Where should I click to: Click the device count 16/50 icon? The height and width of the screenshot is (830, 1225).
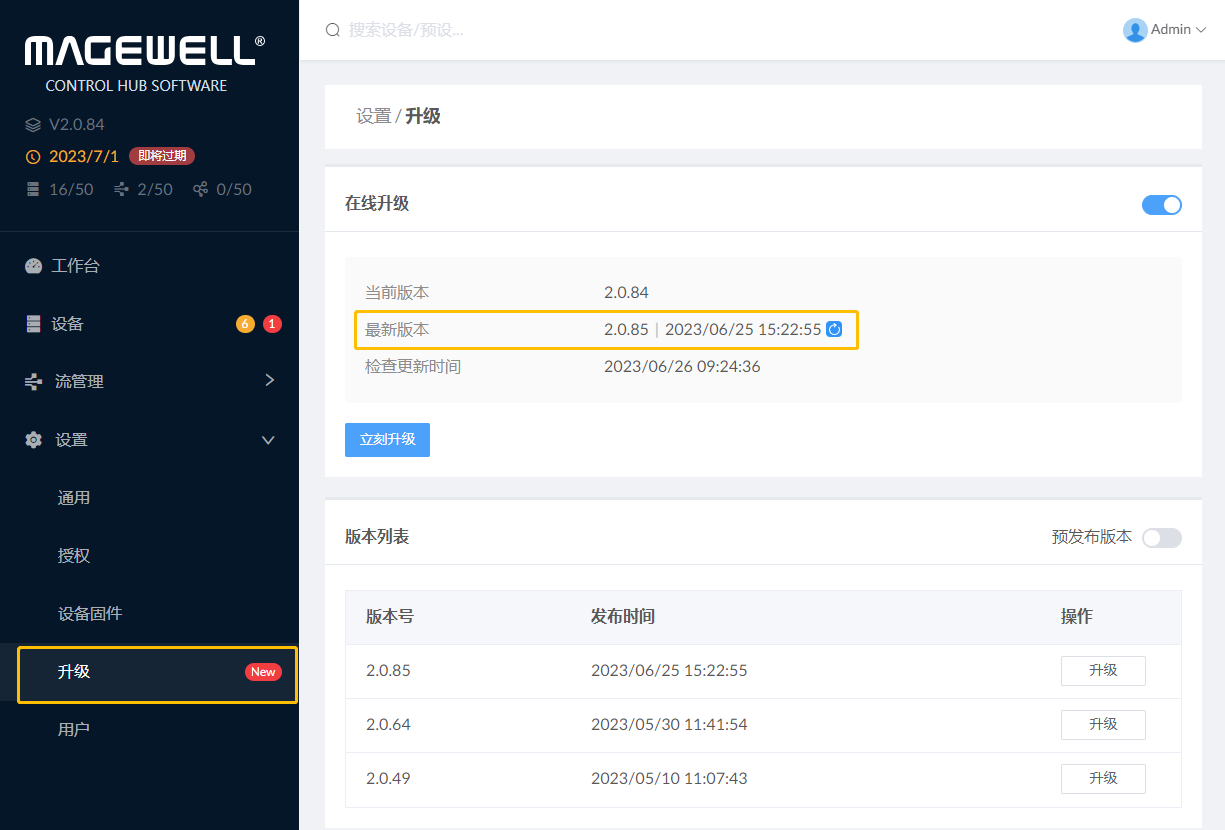click(31, 189)
